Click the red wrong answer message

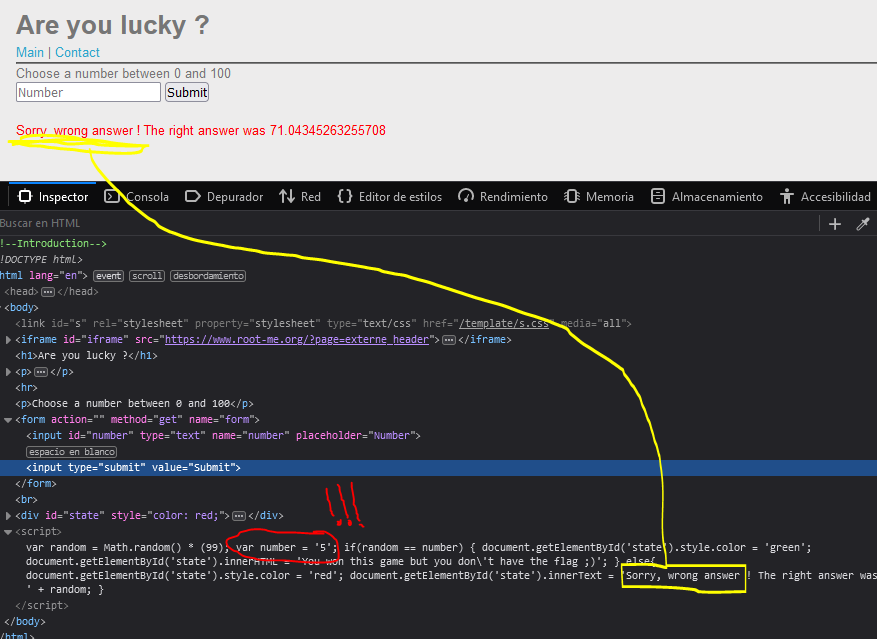(x=201, y=130)
